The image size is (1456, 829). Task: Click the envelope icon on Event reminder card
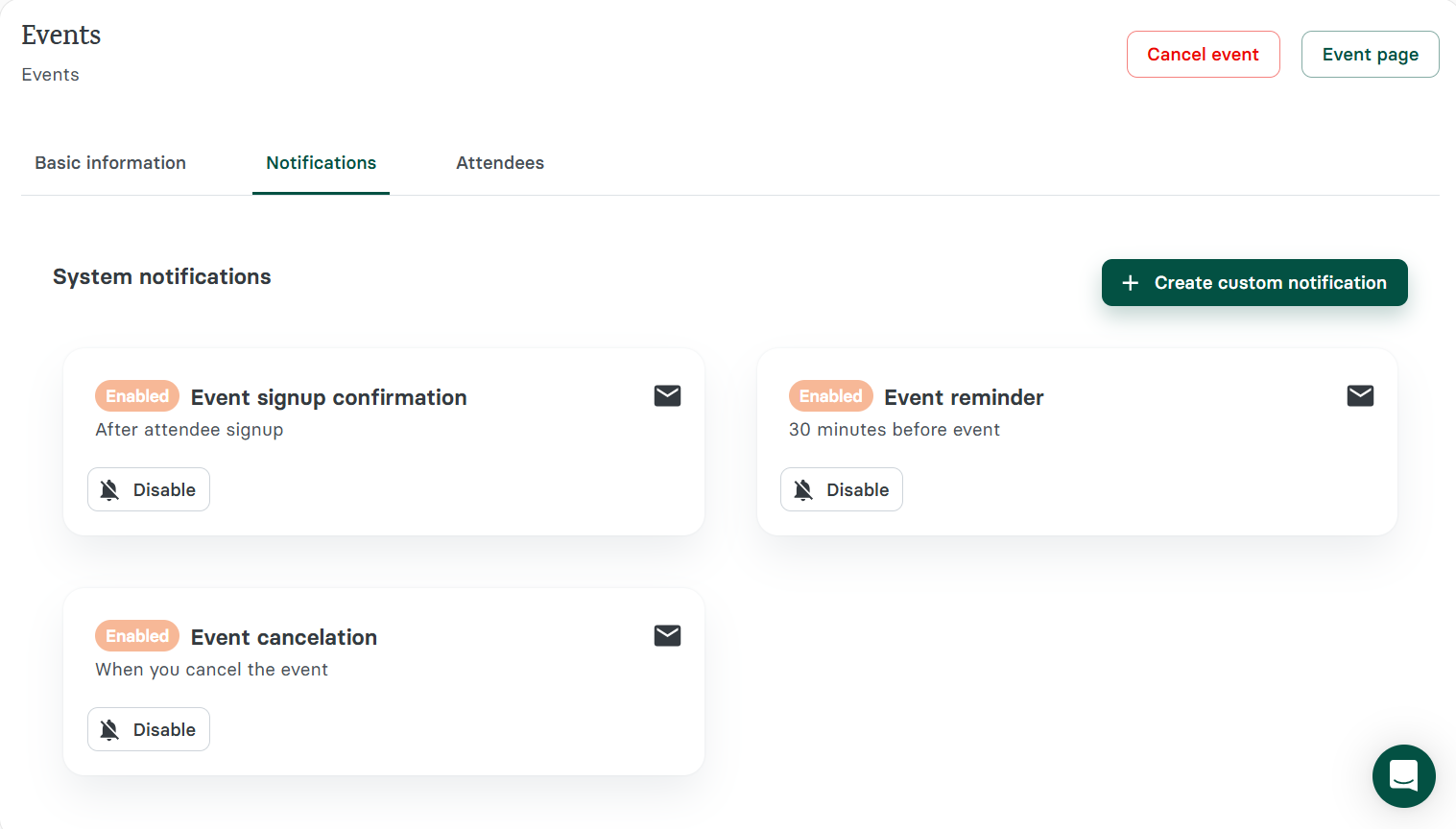(x=1360, y=395)
